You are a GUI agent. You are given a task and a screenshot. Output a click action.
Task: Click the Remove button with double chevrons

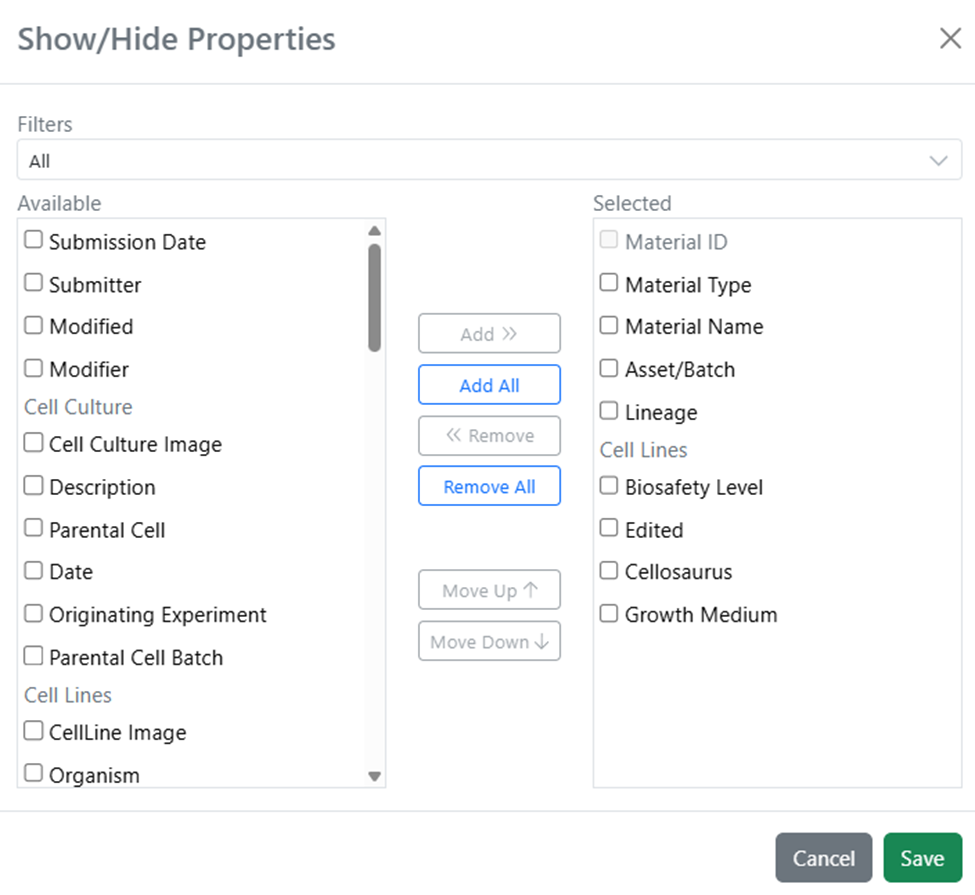pos(489,436)
